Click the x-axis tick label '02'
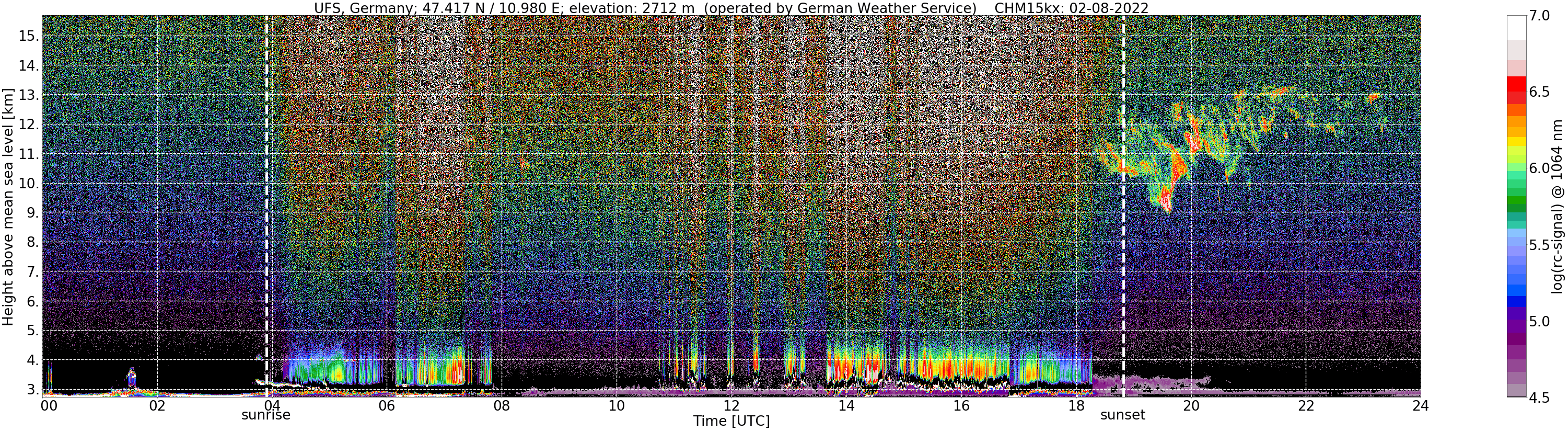The height and width of the screenshot is (431, 1568). (158, 406)
